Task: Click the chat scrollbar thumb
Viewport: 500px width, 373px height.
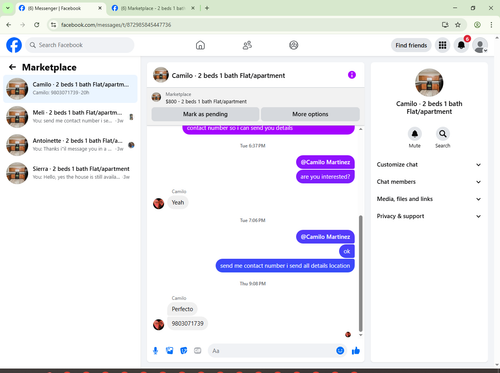Action: coord(360,273)
